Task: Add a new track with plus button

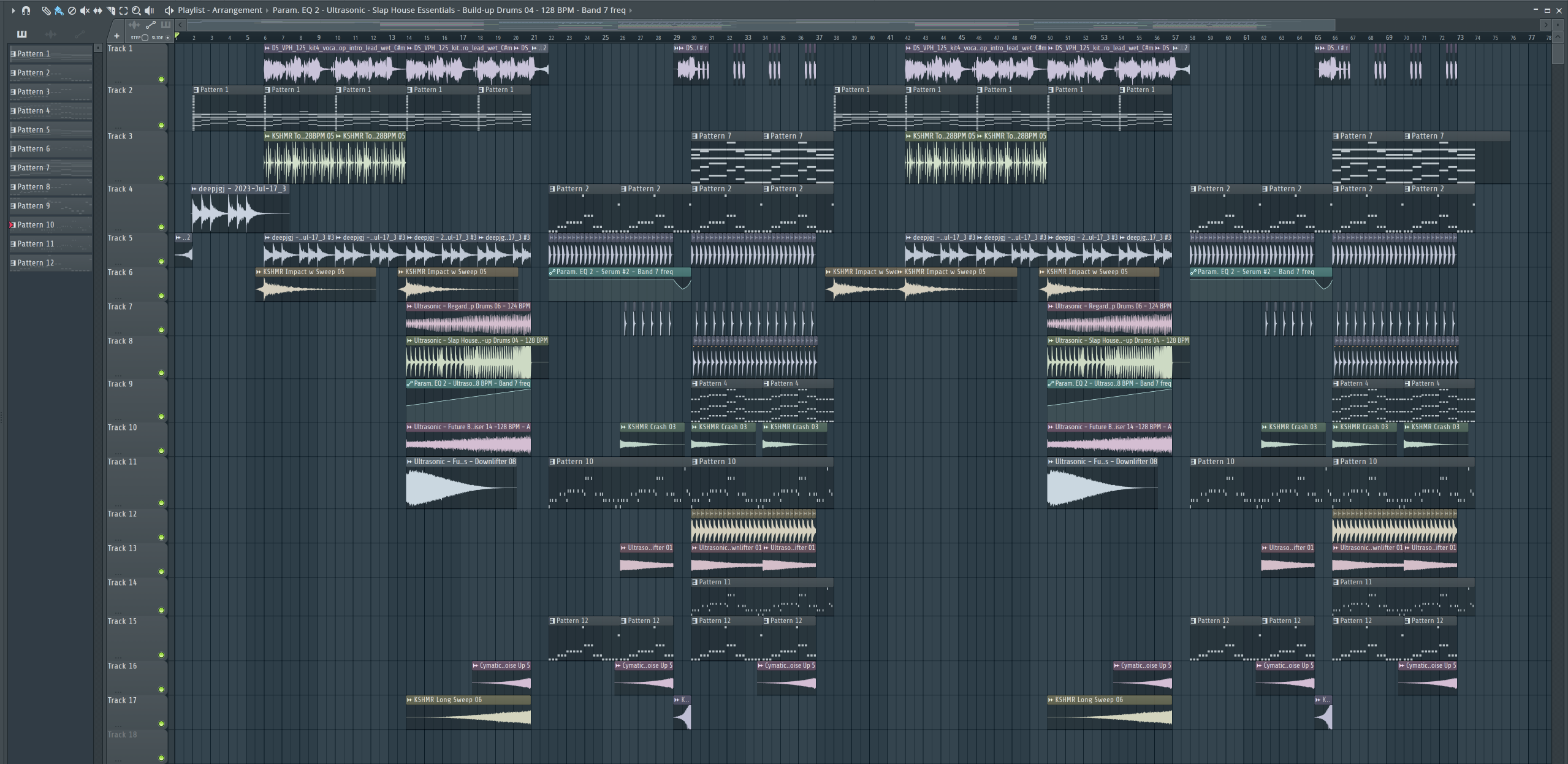Action: 116,36
